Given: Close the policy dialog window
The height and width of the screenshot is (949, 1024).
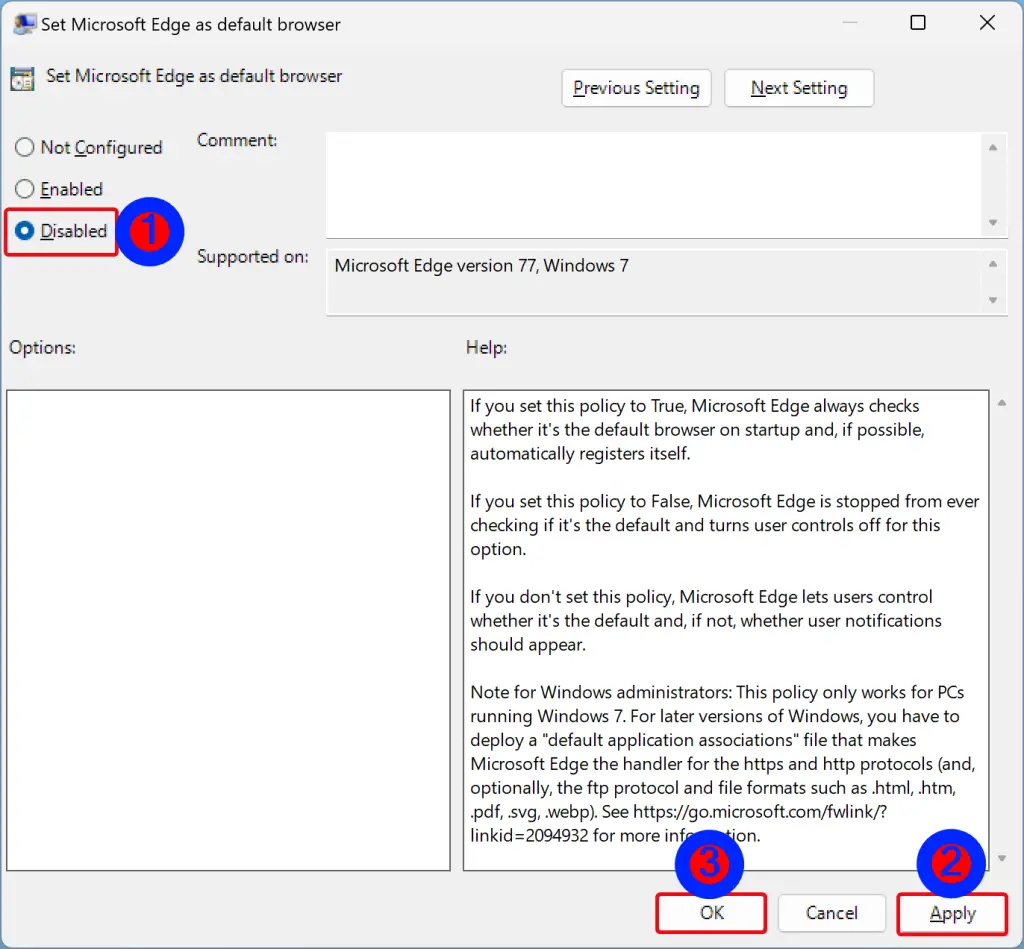Looking at the screenshot, I should 987,23.
